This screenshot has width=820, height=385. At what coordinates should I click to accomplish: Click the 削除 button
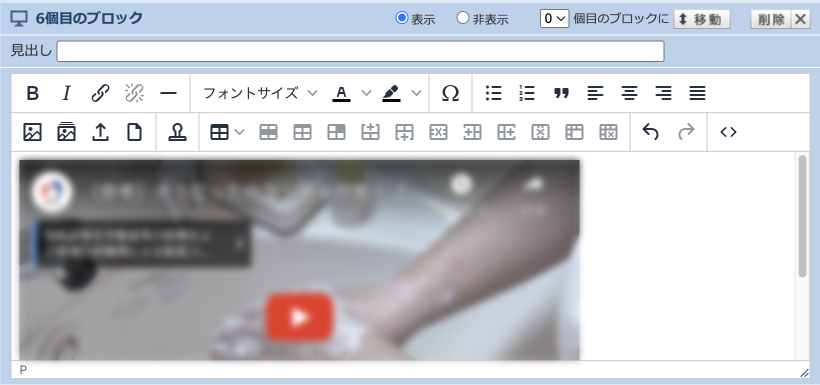[x=771, y=19]
